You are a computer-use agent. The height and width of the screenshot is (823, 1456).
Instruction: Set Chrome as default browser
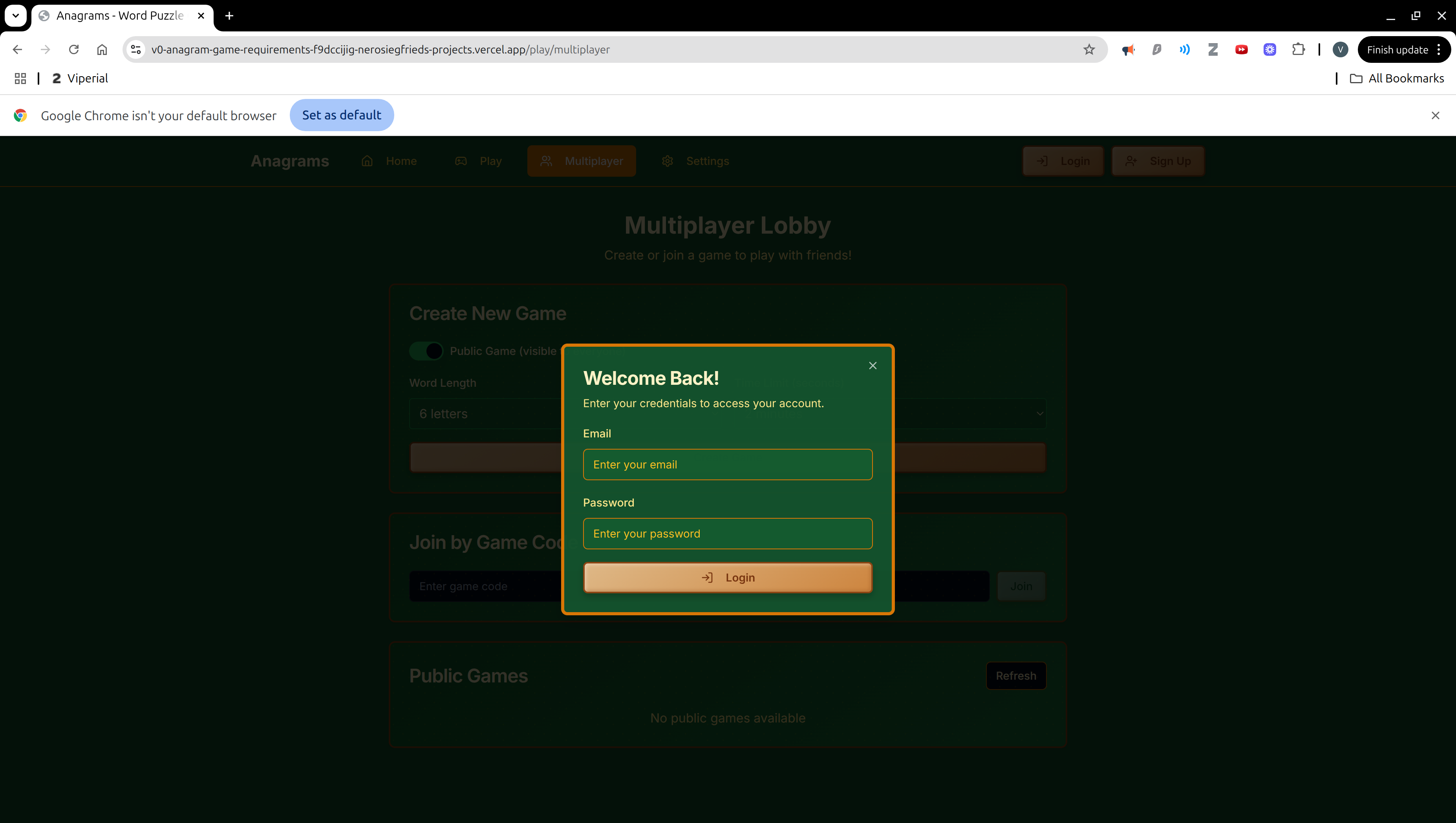(341, 115)
